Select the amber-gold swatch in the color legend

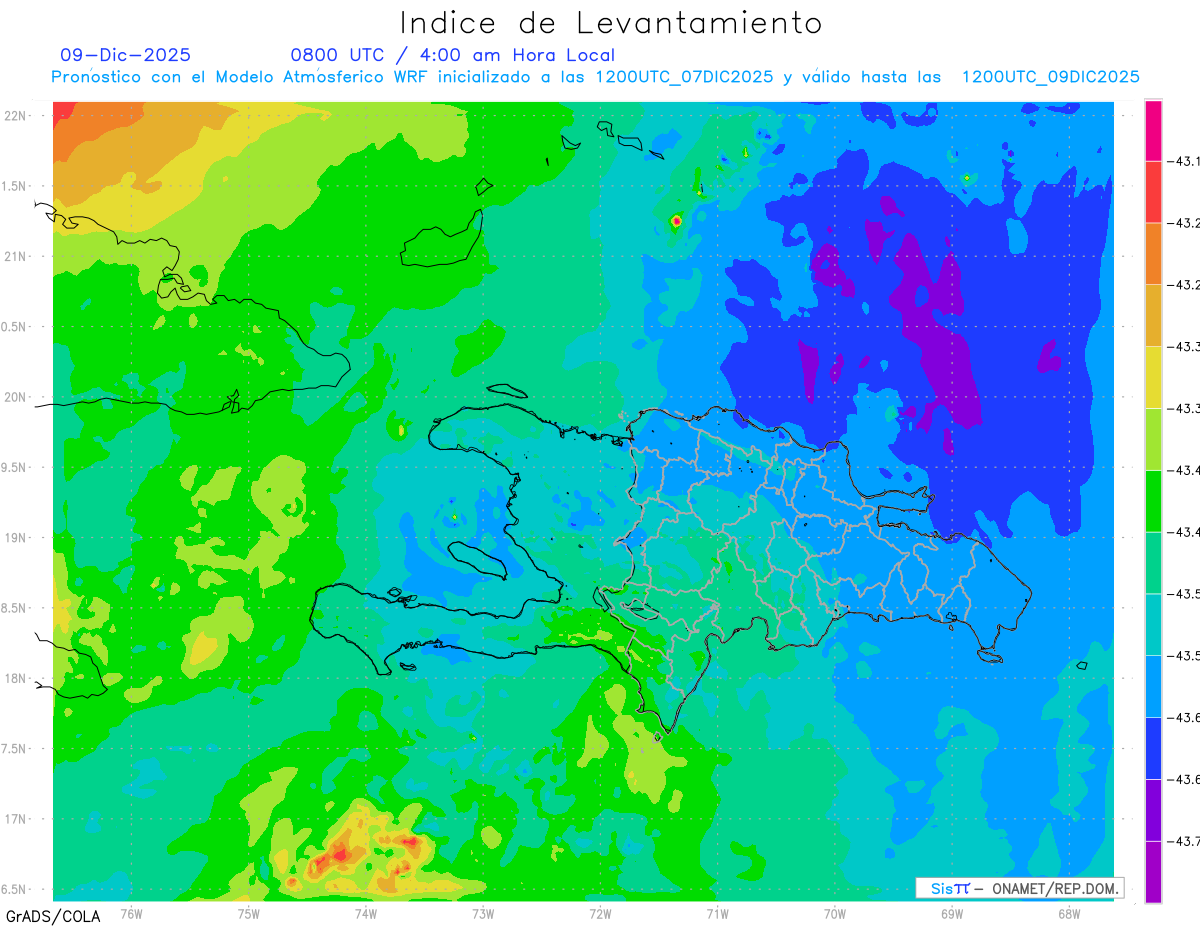pyautogui.click(x=1153, y=316)
